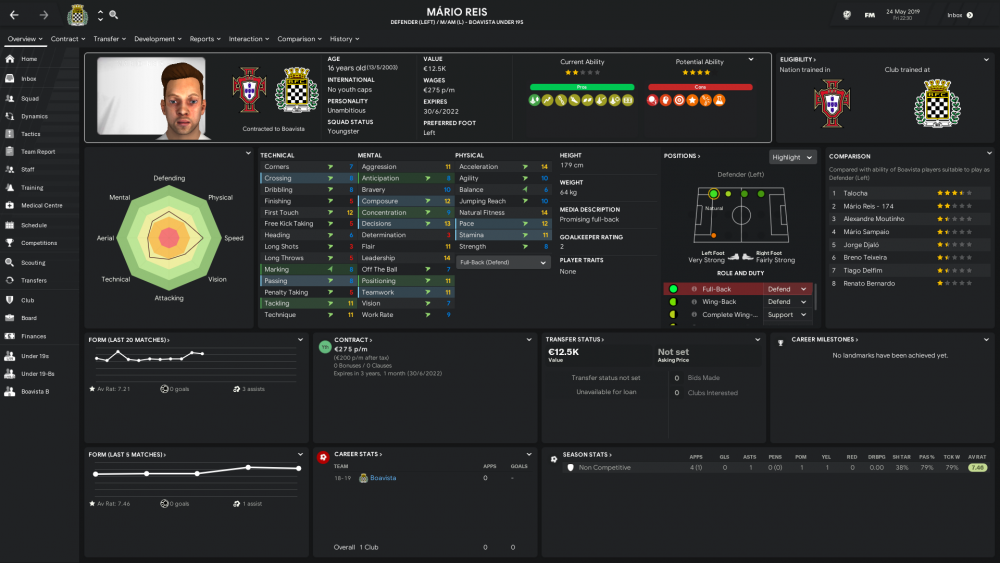The width and height of the screenshot is (1000, 563).
Task: Open the Positions heading link
Action: coord(682,156)
